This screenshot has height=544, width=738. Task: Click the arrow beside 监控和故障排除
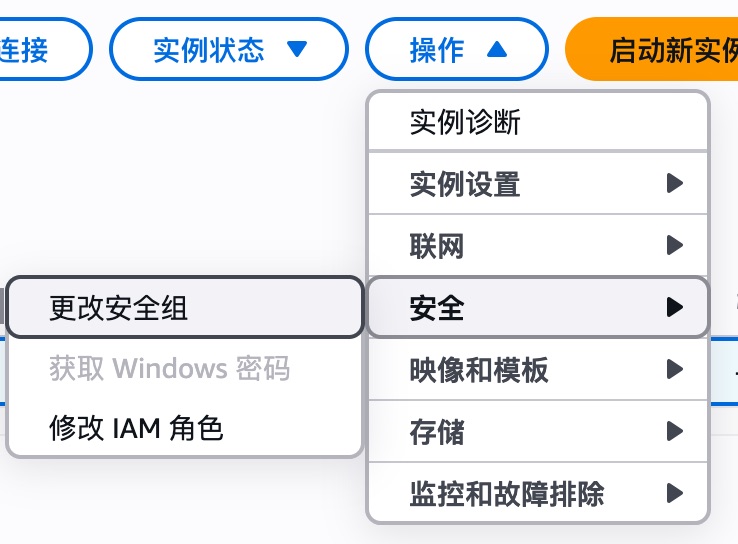674,493
